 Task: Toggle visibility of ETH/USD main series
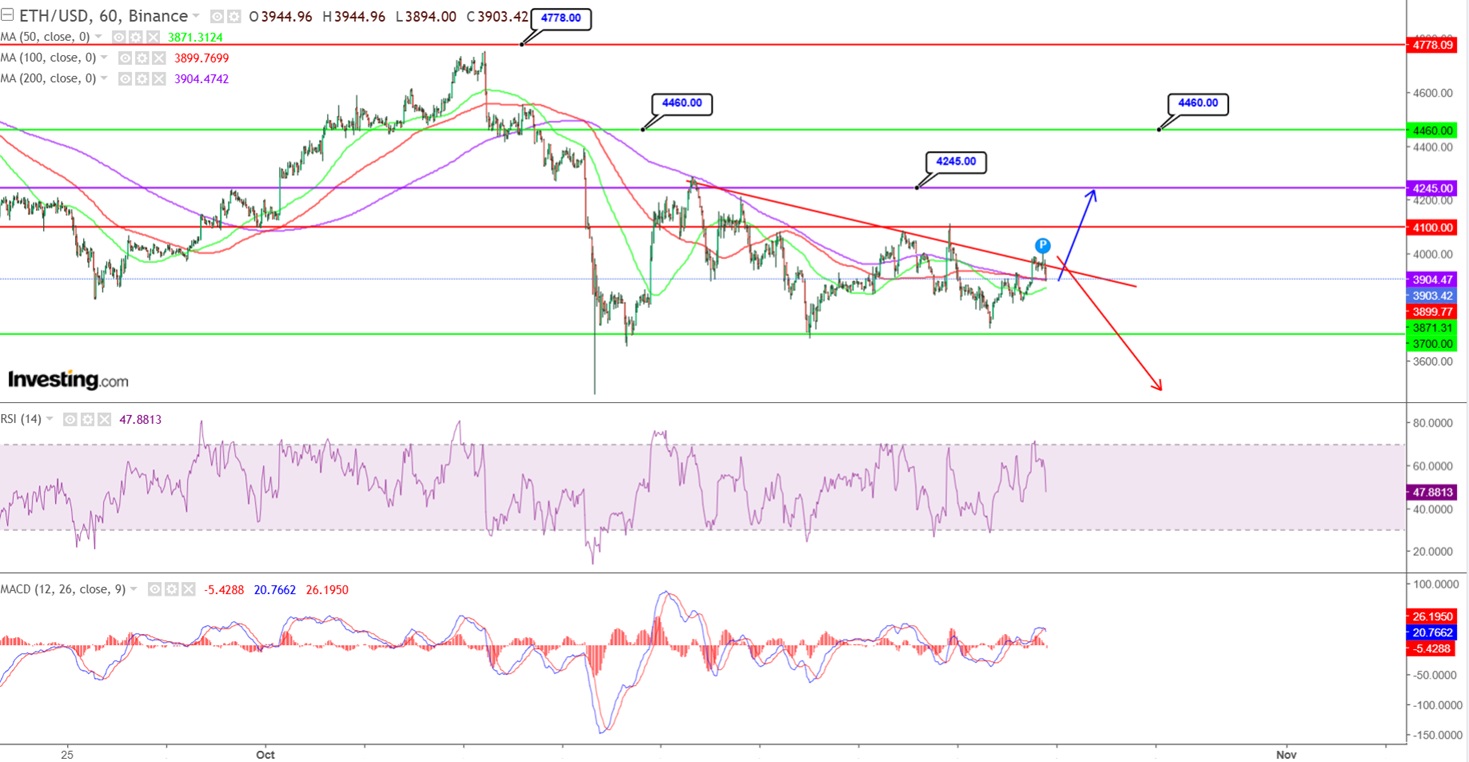216,17
